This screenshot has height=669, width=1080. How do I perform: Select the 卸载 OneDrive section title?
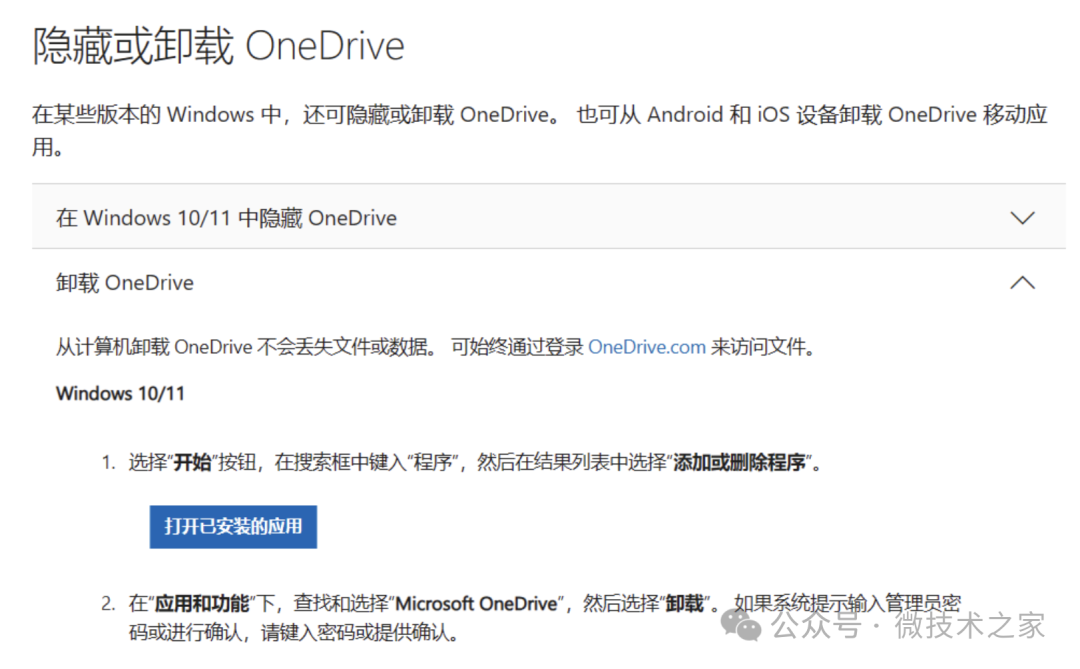(x=125, y=282)
